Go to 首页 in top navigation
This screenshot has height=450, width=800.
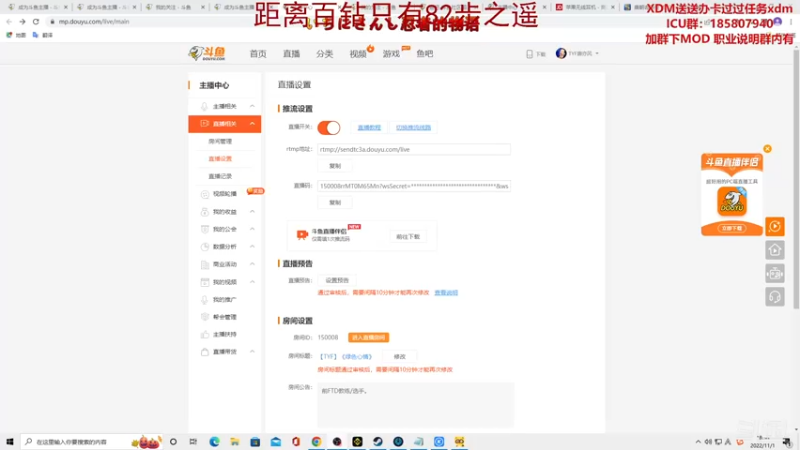(258, 54)
